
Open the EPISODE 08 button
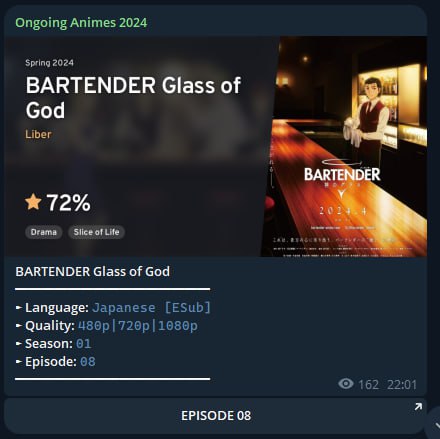(216, 416)
